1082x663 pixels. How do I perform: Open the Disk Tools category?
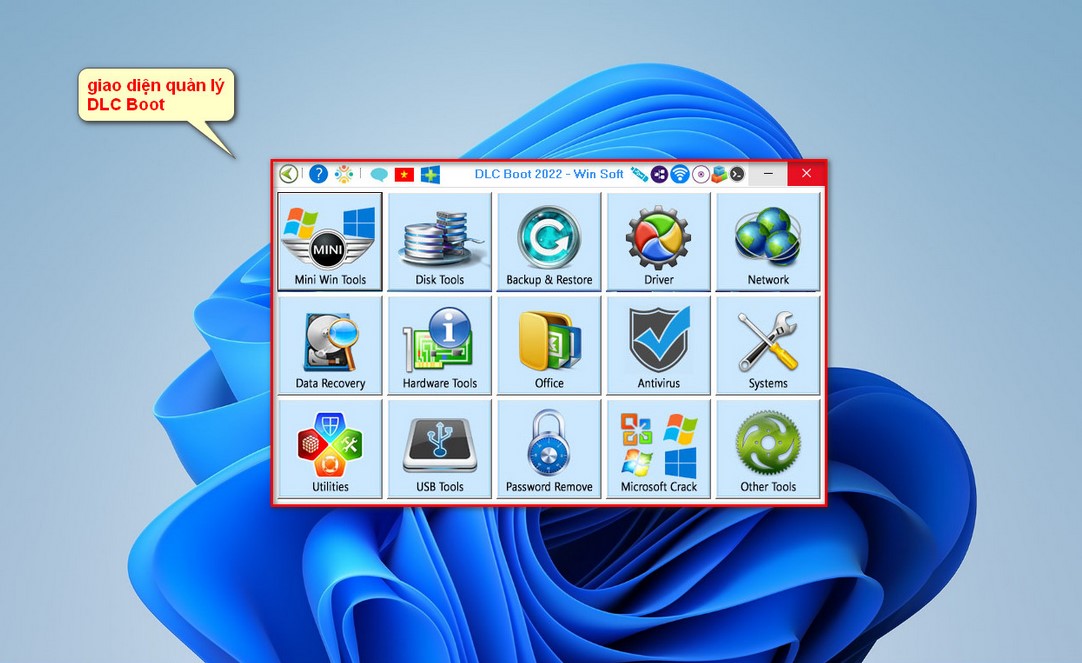pos(440,241)
